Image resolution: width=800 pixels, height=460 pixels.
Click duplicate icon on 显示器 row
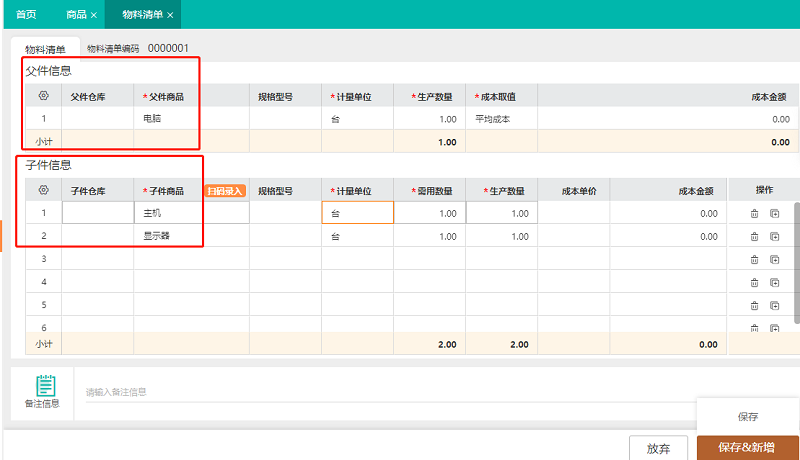point(774,237)
